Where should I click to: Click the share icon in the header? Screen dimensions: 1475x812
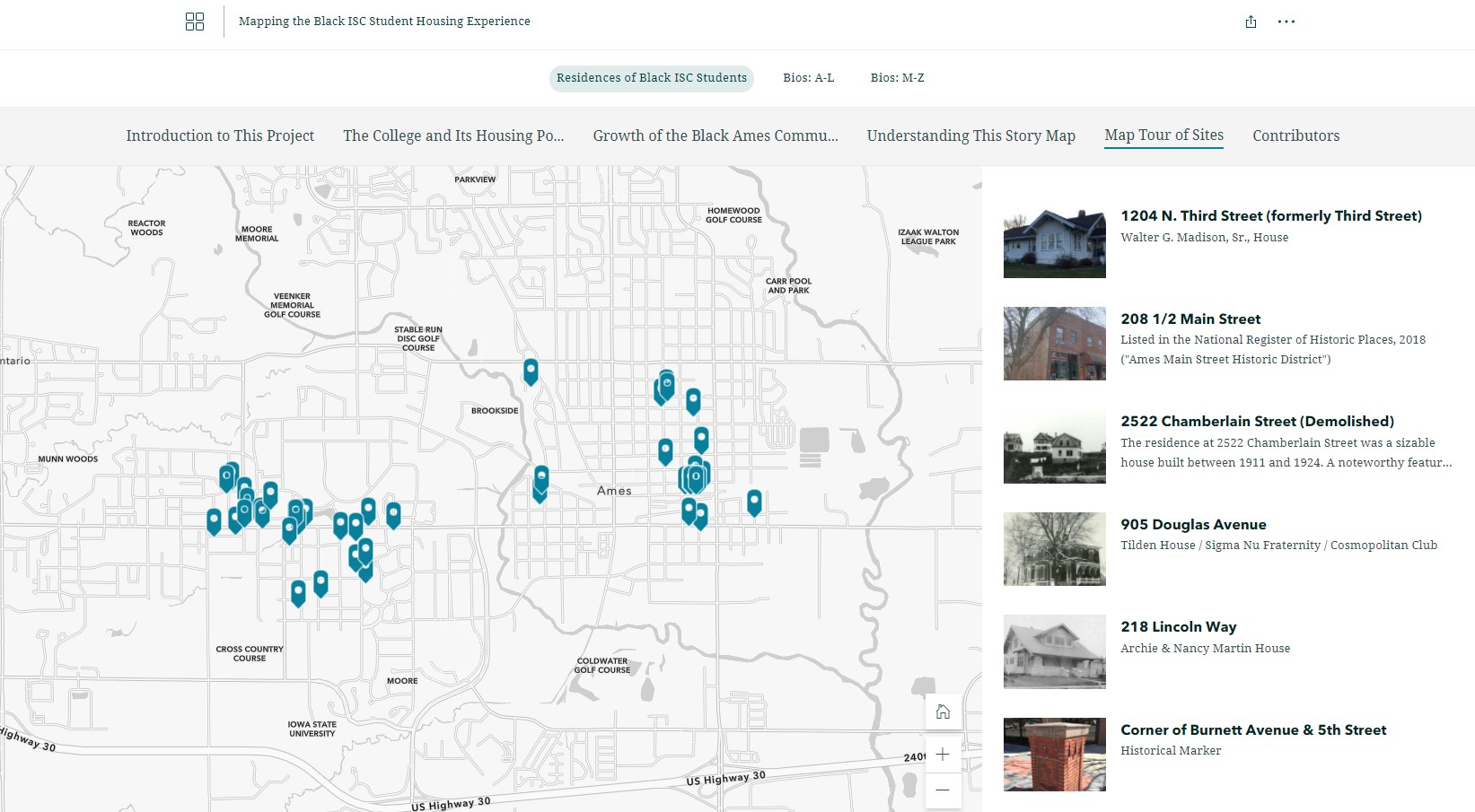pos(1251,22)
